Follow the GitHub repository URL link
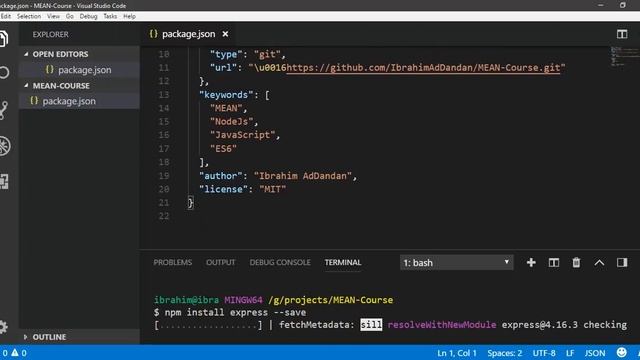This screenshot has height=360, width=640. click(x=423, y=68)
